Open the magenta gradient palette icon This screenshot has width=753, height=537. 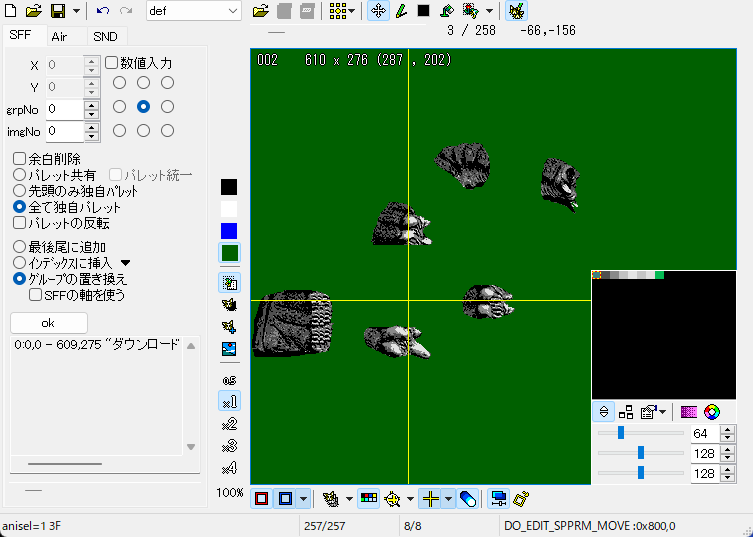689,412
